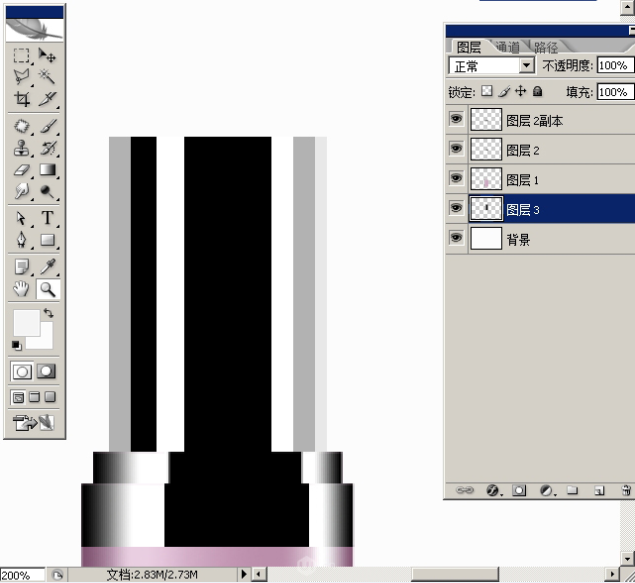Choose the Hand tool
The width and height of the screenshot is (635, 583).
click(x=21, y=289)
